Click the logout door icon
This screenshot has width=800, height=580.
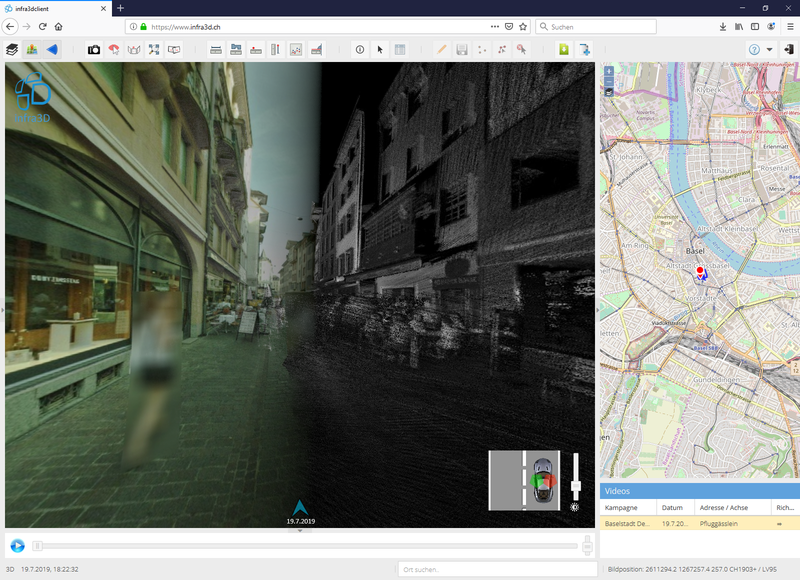(x=790, y=49)
